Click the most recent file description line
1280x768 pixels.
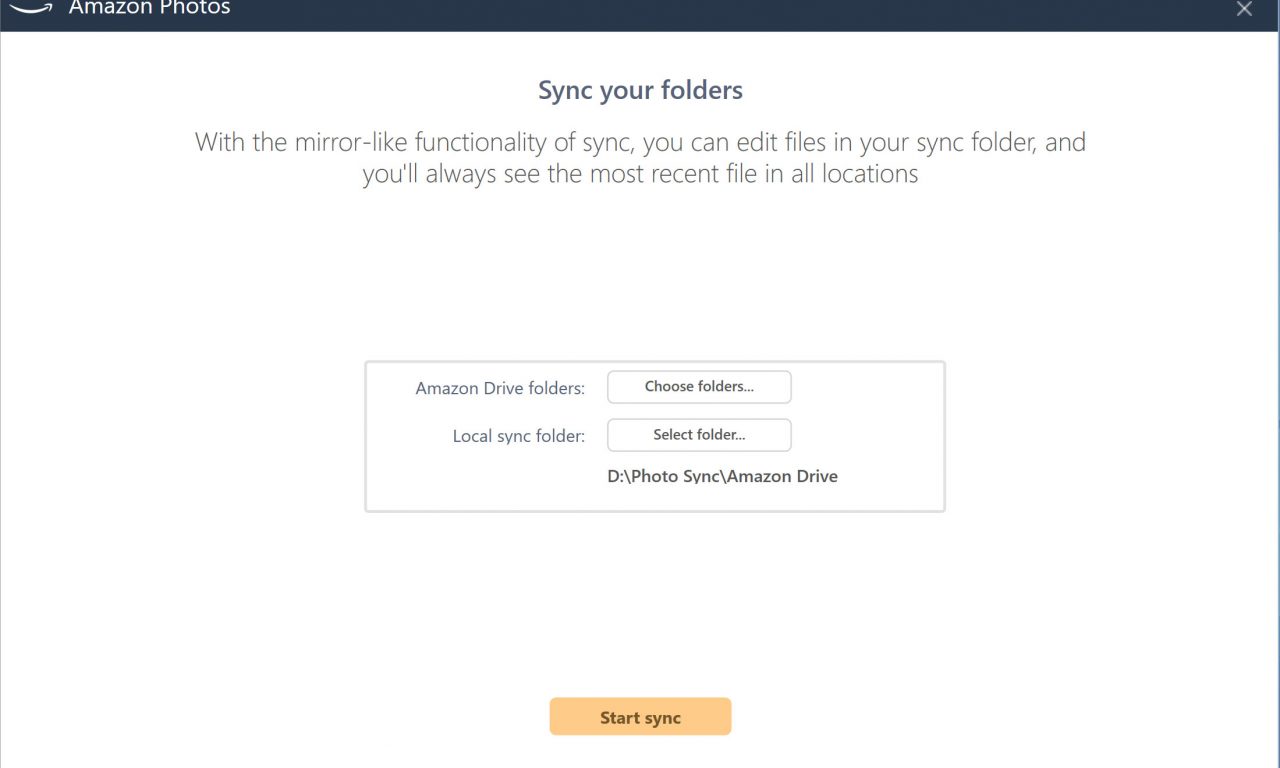[x=640, y=174]
